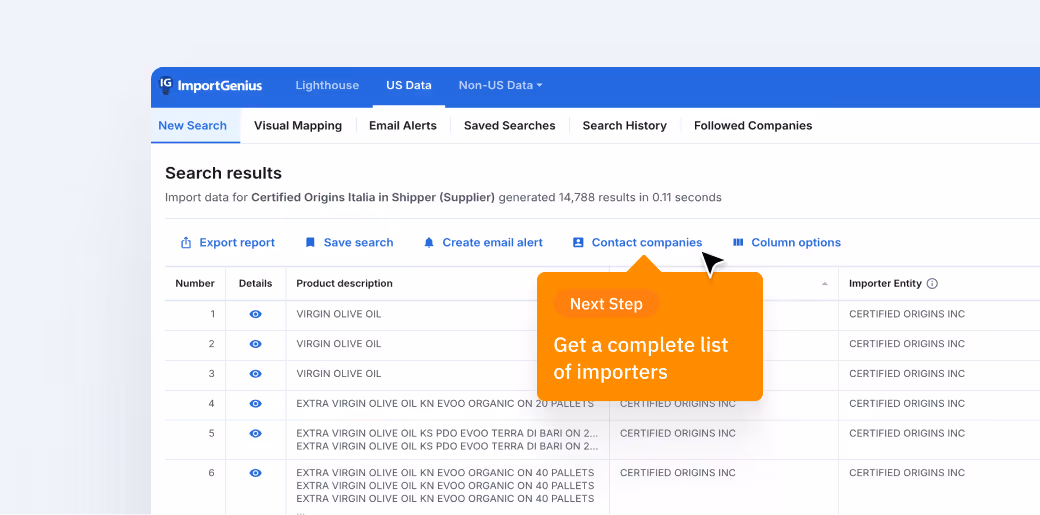Click the Importer Entity info icon
The image size is (1040, 515).
click(x=932, y=284)
